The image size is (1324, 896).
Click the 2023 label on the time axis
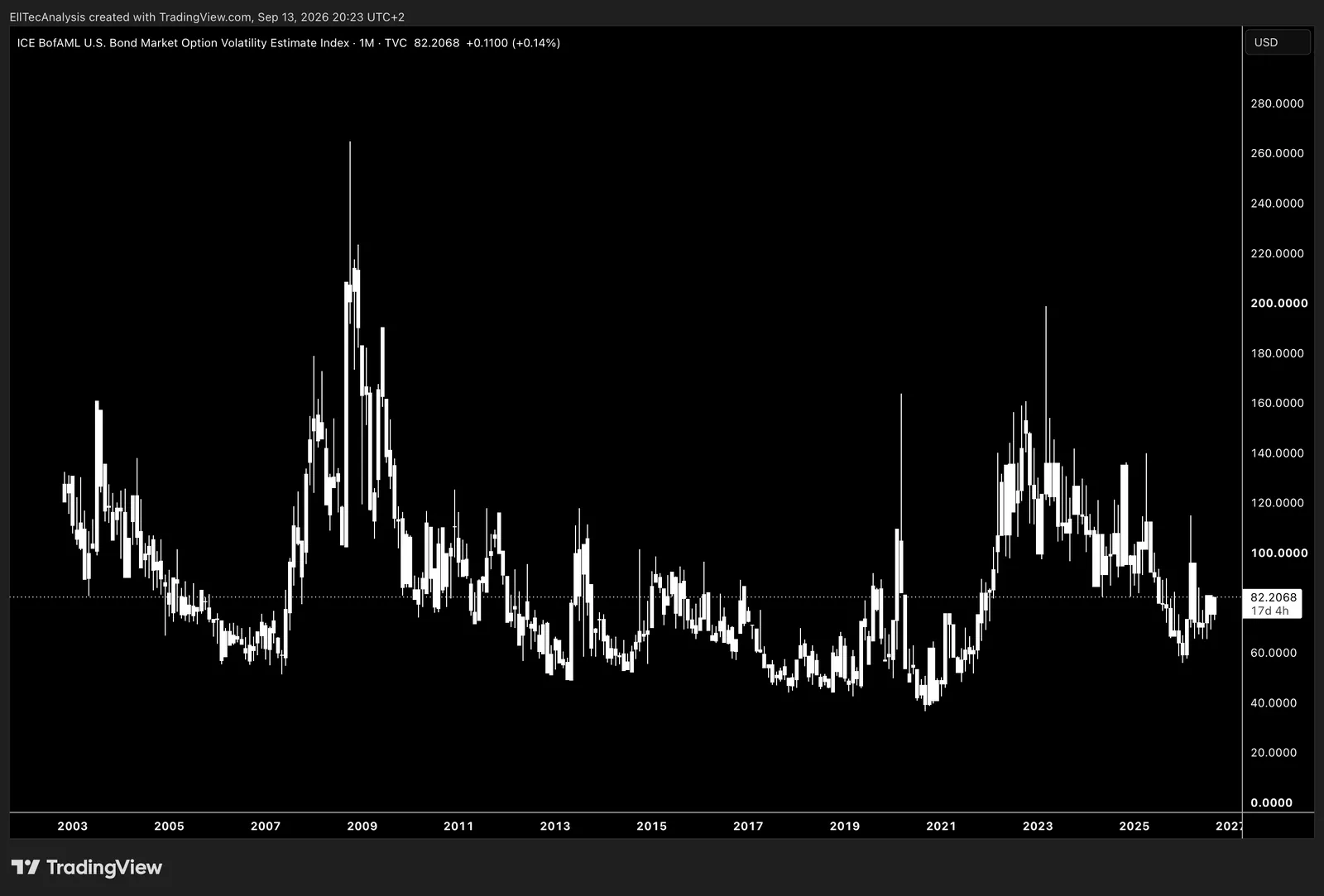click(1038, 826)
